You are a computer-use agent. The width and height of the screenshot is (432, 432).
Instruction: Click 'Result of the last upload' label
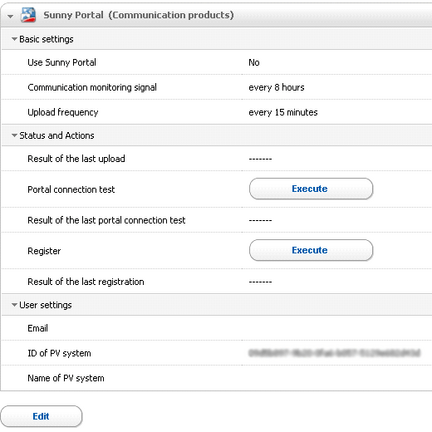pos(76,159)
